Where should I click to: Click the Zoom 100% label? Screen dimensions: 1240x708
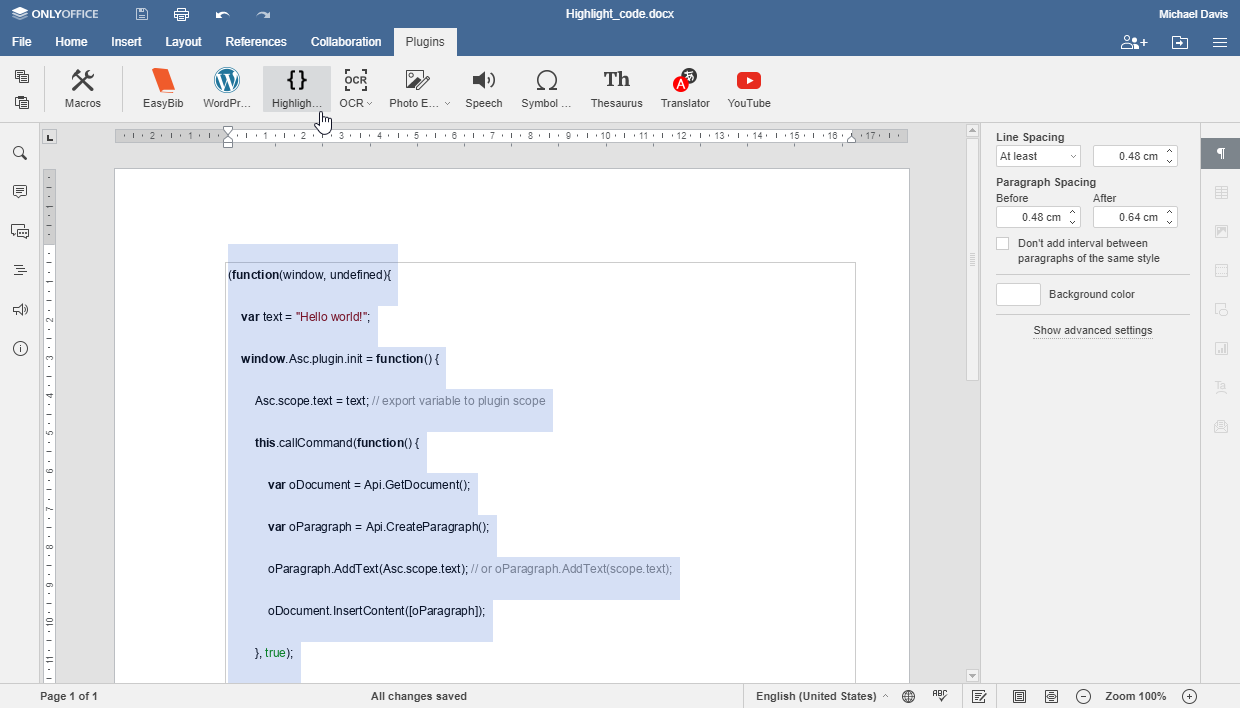coord(1136,696)
